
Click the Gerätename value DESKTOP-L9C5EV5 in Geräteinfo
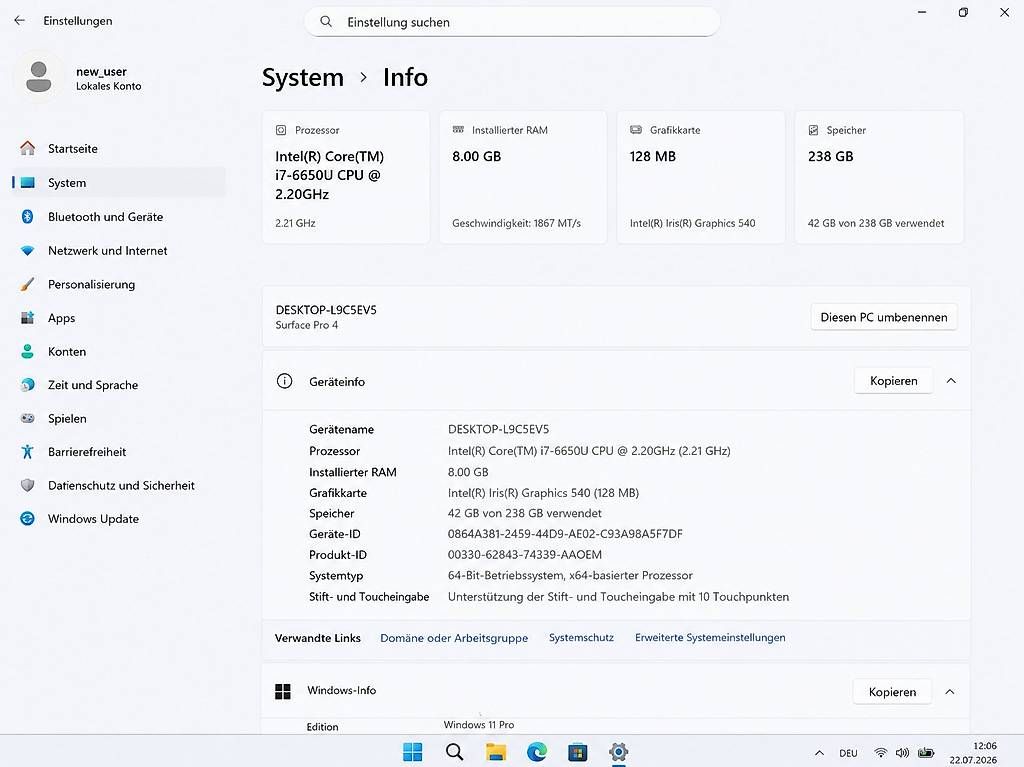(x=498, y=429)
